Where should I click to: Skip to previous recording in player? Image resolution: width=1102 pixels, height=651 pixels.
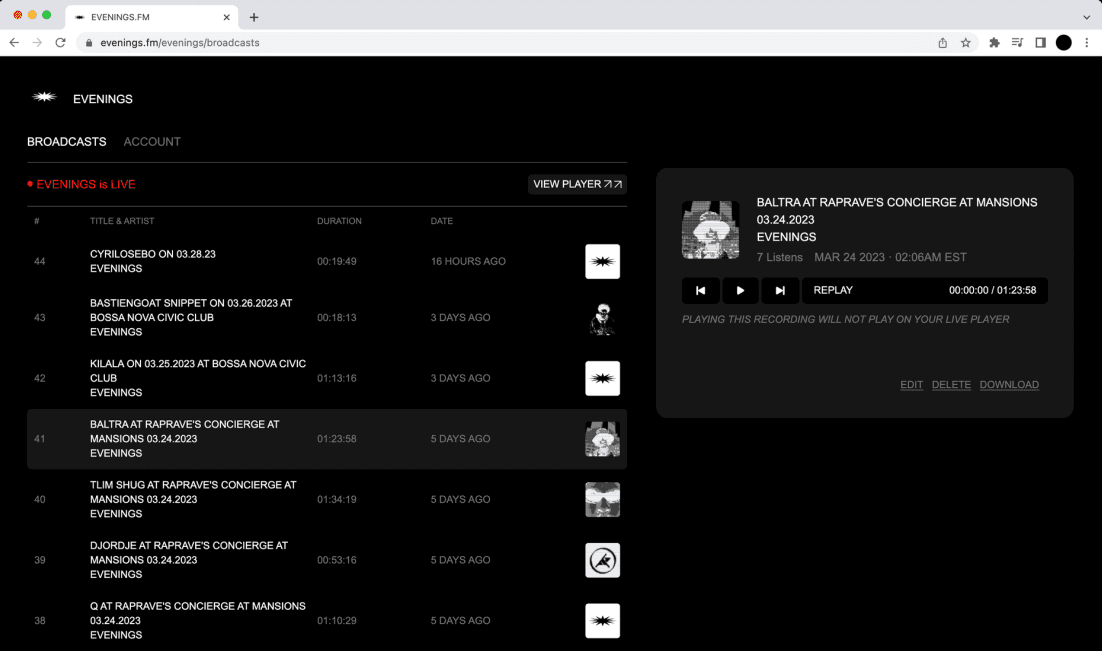coord(700,290)
